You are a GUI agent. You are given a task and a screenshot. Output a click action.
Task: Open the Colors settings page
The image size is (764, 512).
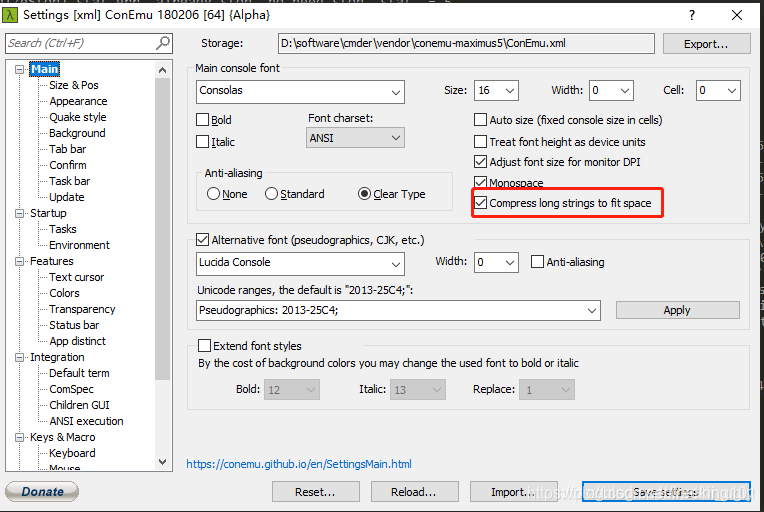[x=64, y=293]
